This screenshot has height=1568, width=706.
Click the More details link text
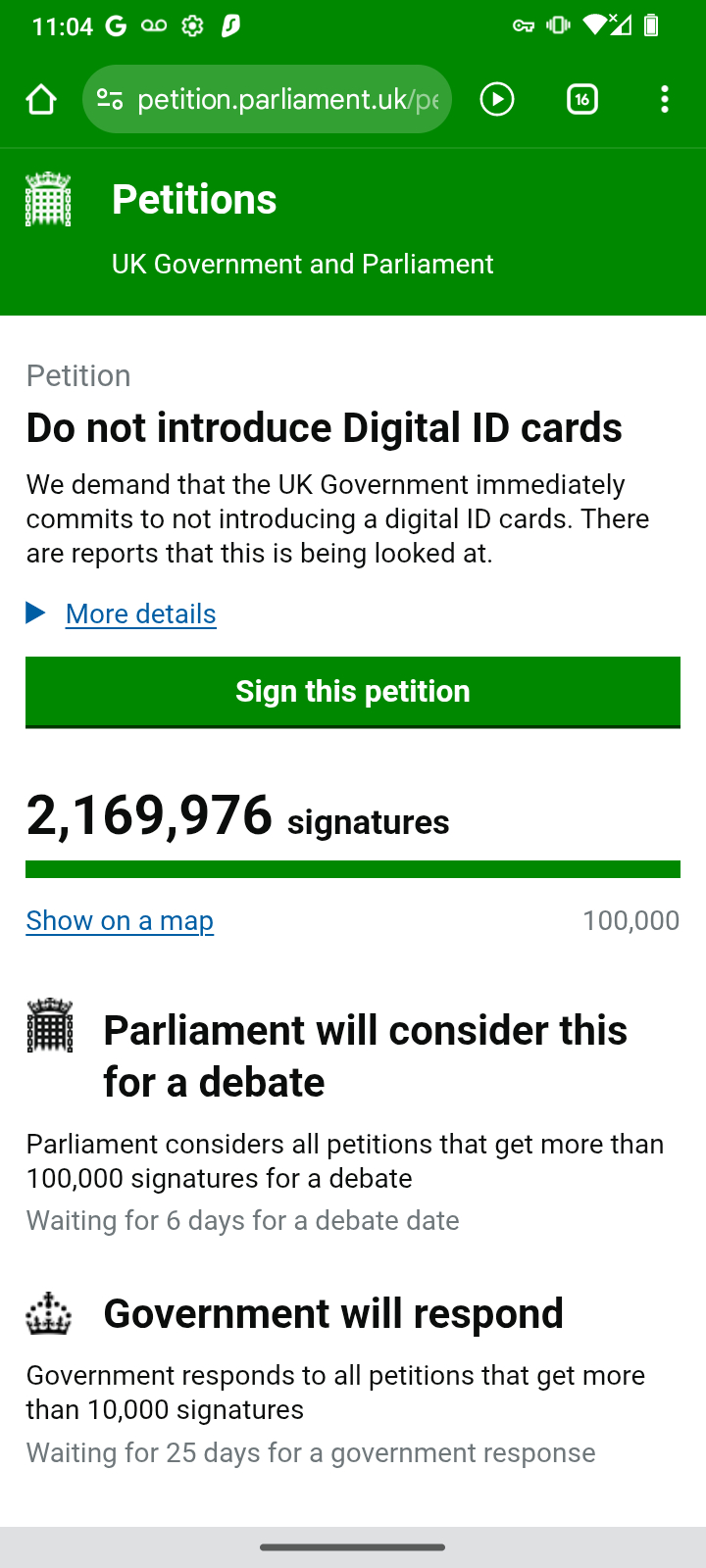click(141, 614)
